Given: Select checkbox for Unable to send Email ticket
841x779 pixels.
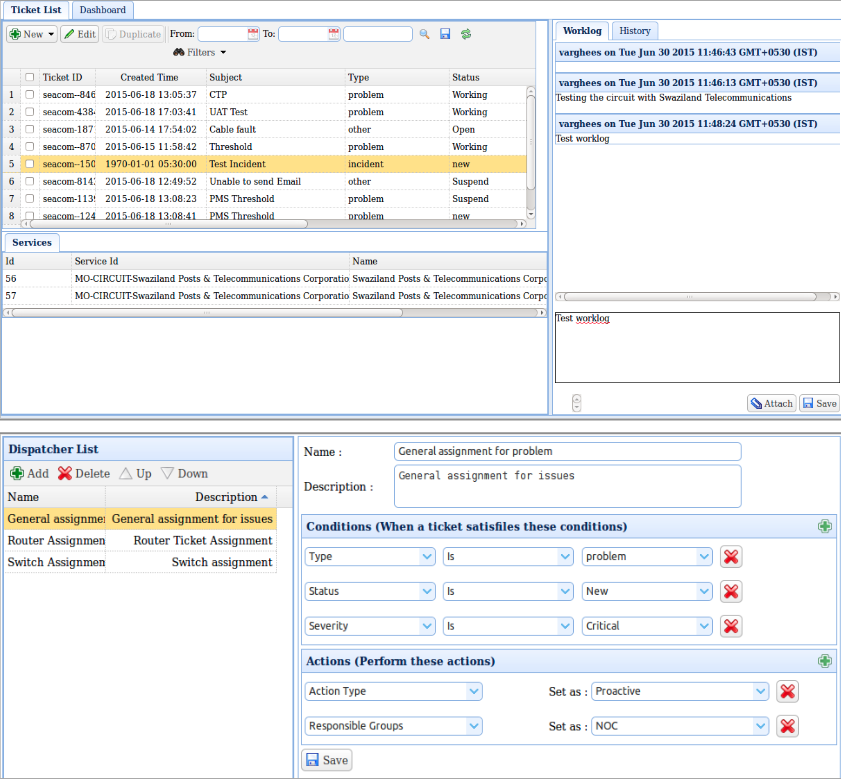Looking at the screenshot, I should pyautogui.click(x=30, y=181).
